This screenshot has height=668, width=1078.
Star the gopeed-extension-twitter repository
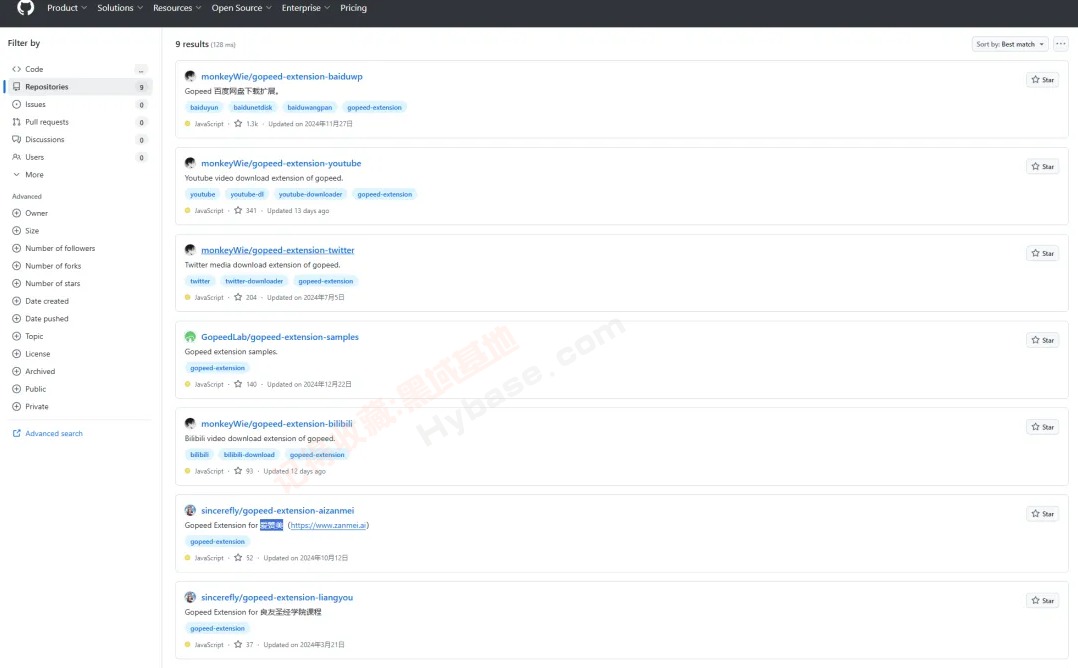(x=1042, y=253)
